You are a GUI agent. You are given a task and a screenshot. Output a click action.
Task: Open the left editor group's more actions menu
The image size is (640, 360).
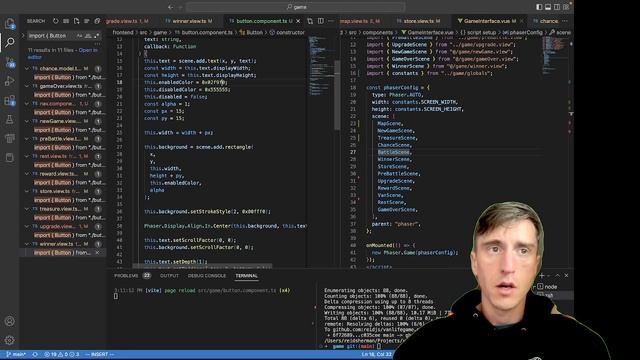(331, 21)
